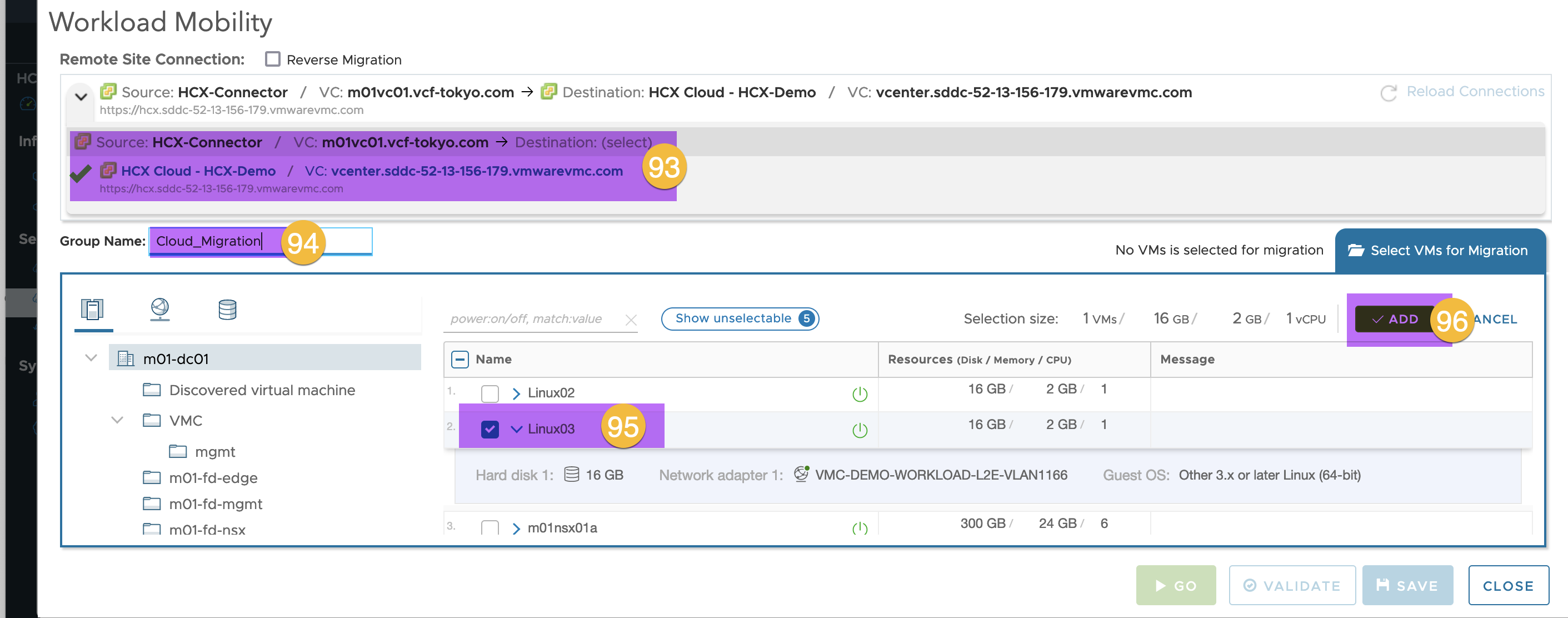
Task: Check the m01nsx01a VM checkbox
Action: [490, 527]
